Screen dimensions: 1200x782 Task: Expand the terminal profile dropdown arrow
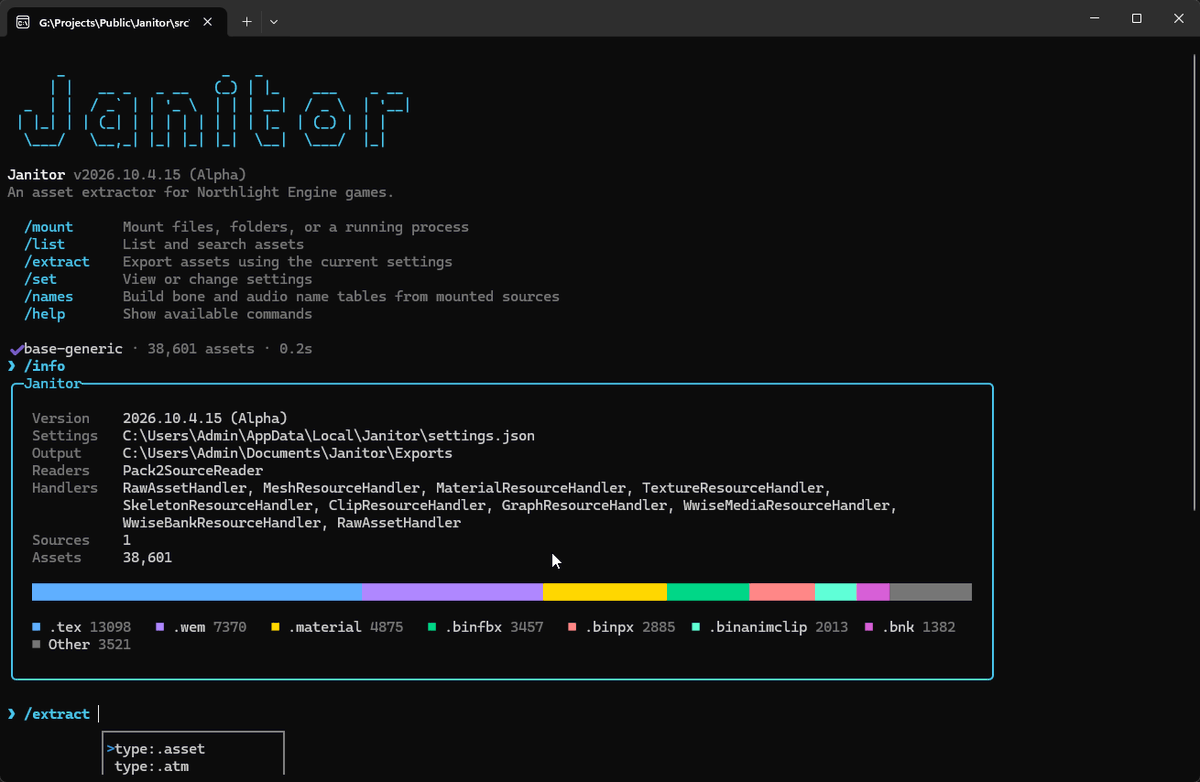point(274,20)
